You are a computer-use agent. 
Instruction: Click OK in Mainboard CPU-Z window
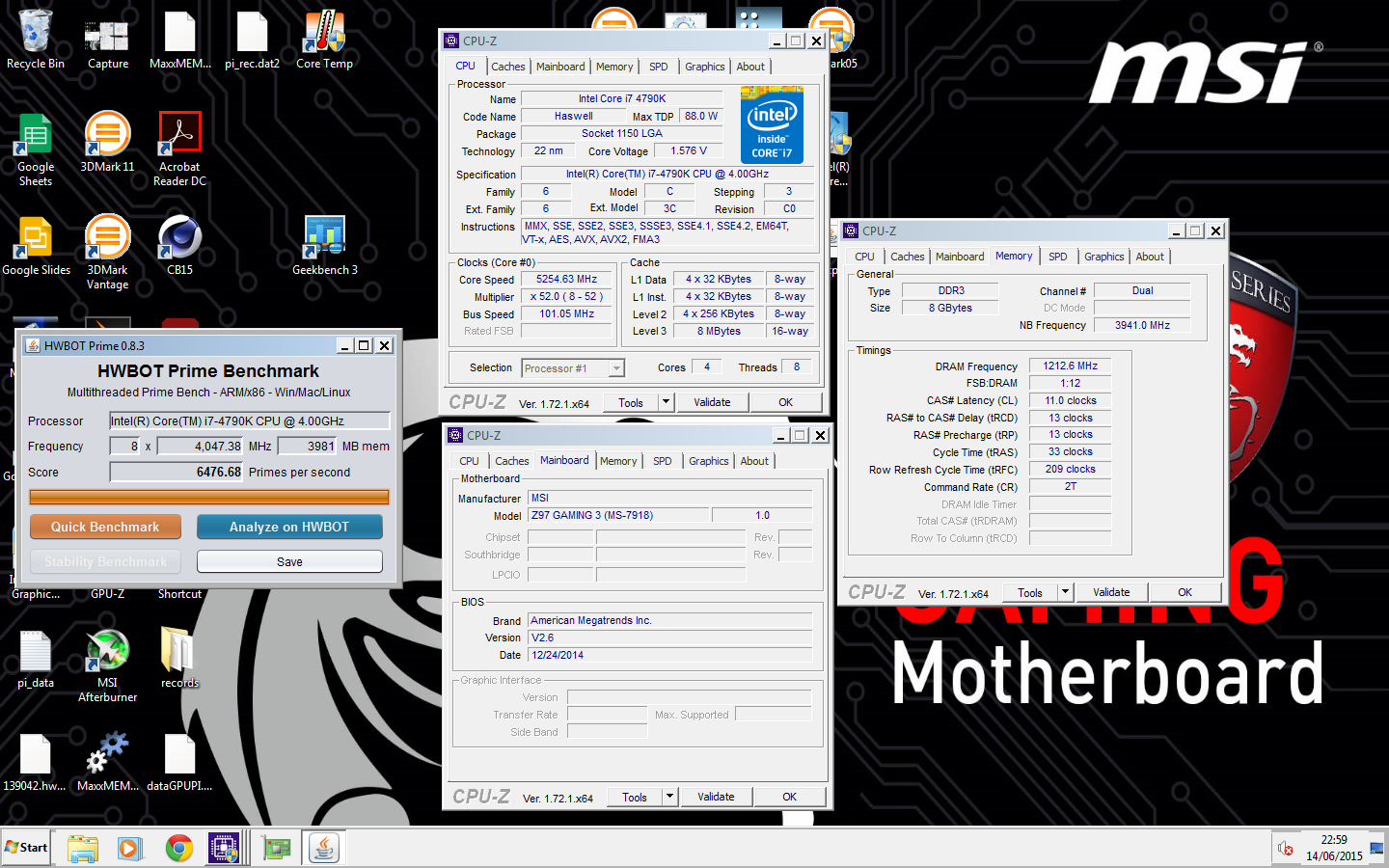tap(789, 797)
